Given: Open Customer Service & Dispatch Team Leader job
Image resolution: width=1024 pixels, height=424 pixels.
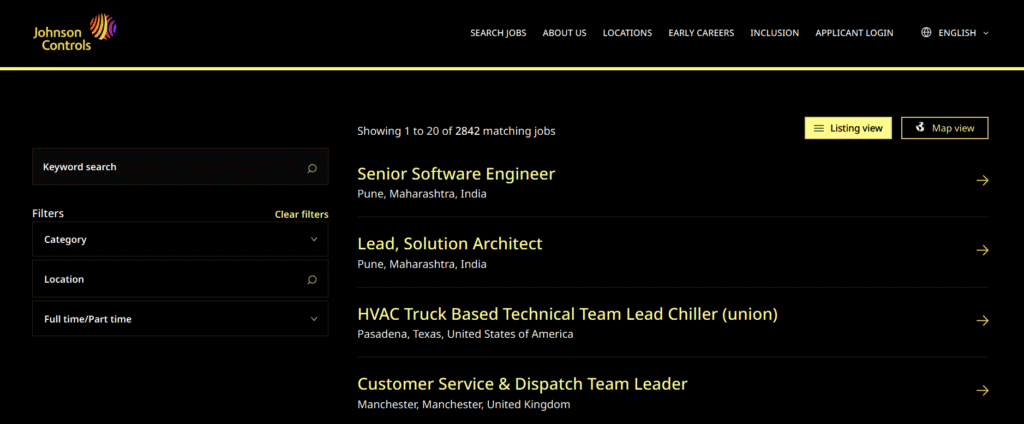Looking at the screenshot, I should pyautogui.click(x=522, y=383).
